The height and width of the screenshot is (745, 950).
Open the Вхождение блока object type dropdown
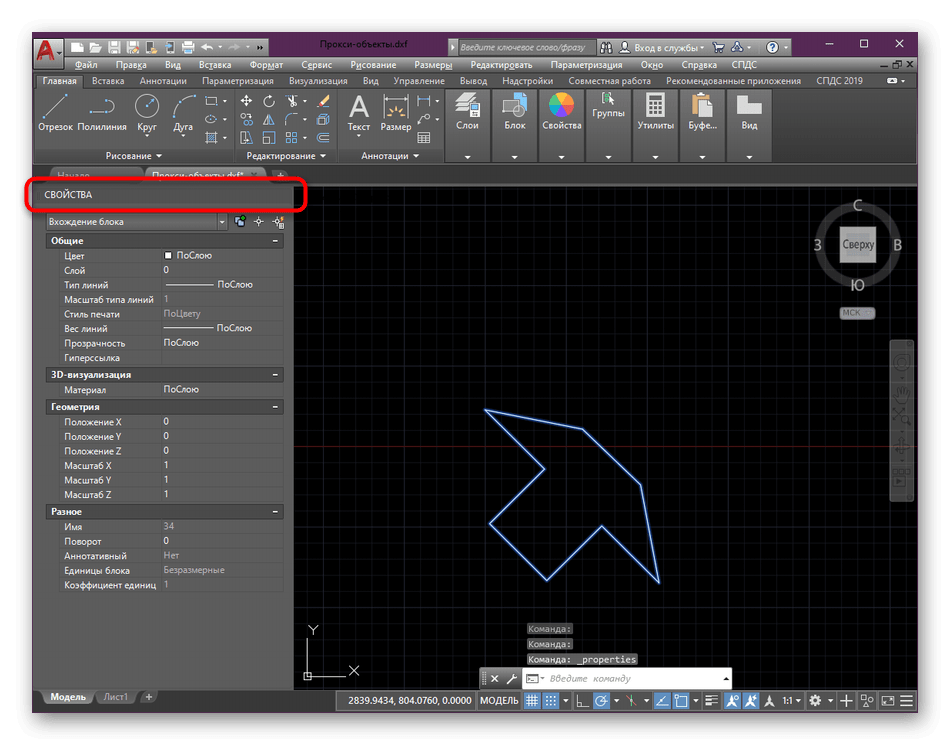(222, 222)
